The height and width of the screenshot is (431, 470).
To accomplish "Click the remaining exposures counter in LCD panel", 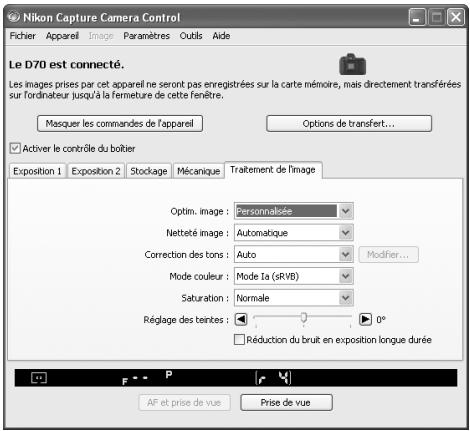I will click(273, 378).
